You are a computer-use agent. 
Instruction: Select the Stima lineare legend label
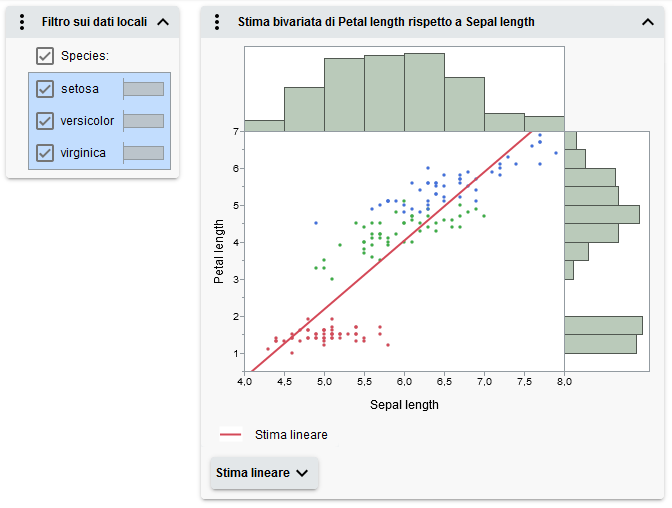291,435
